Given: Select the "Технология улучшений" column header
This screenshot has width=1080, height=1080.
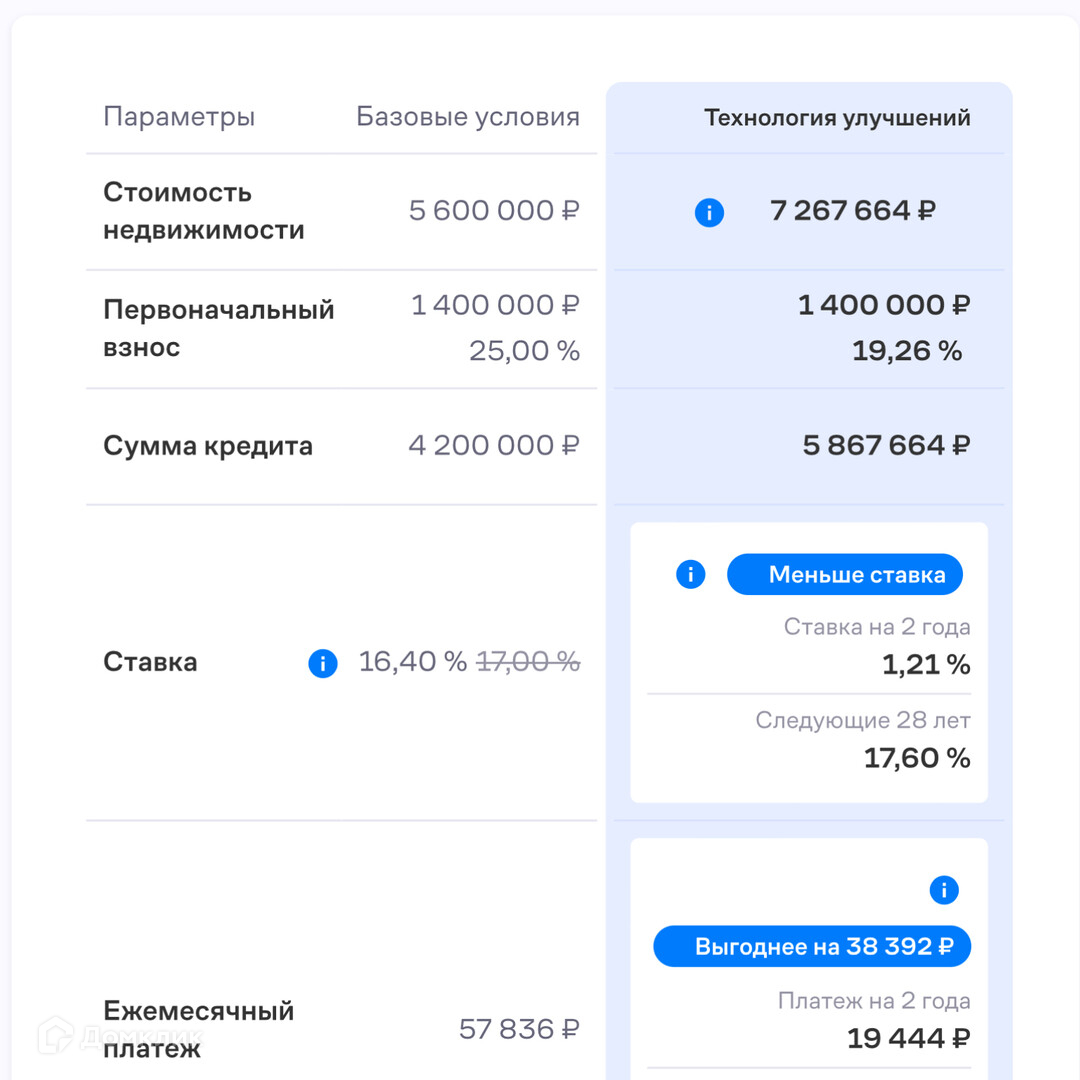Looking at the screenshot, I should click(x=837, y=118).
